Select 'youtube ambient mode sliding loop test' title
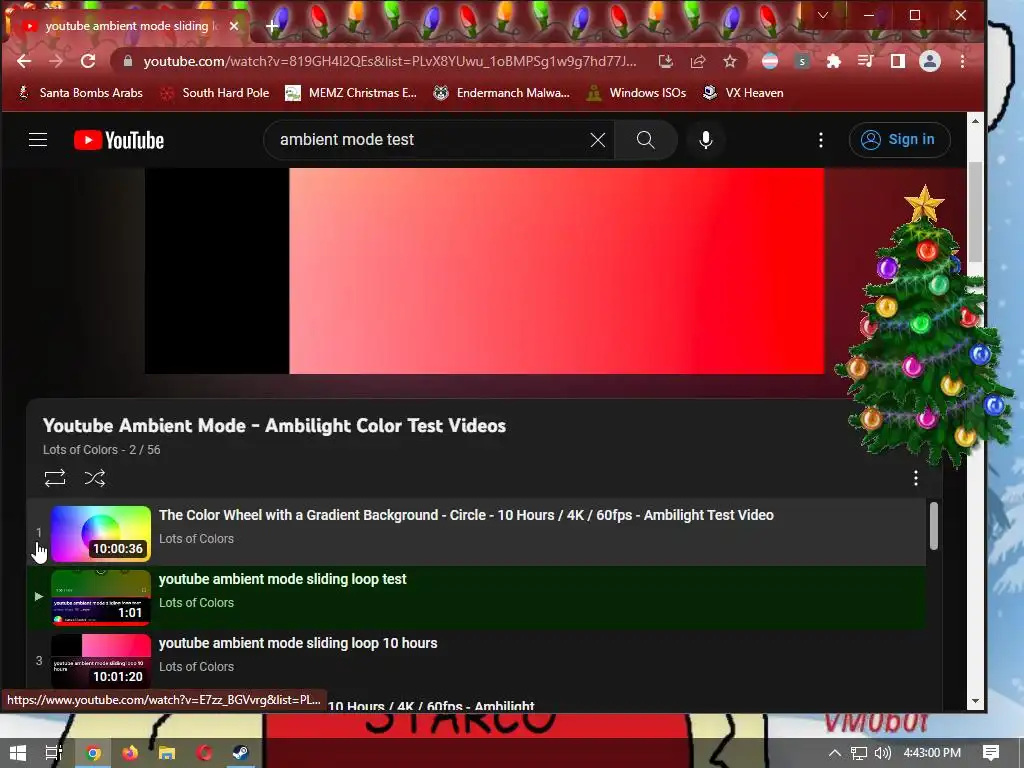This screenshot has width=1024, height=768. pyautogui.click(x=283, y=579)
